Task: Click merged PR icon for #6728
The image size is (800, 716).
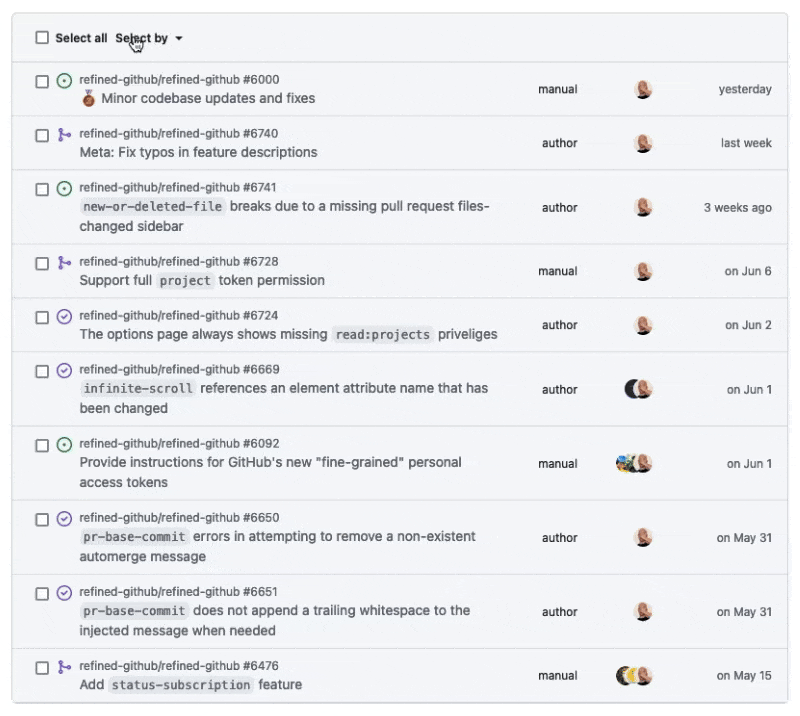Action: point(64,263)
